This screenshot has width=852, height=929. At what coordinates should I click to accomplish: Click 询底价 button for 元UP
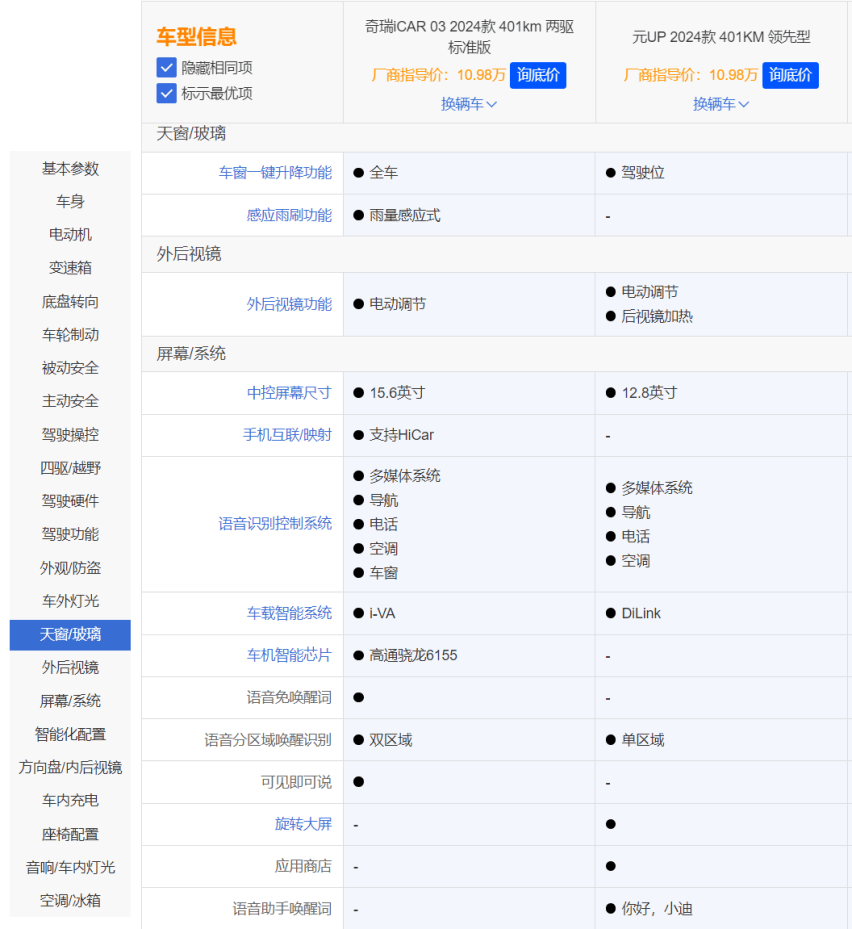tap(790, 75)
